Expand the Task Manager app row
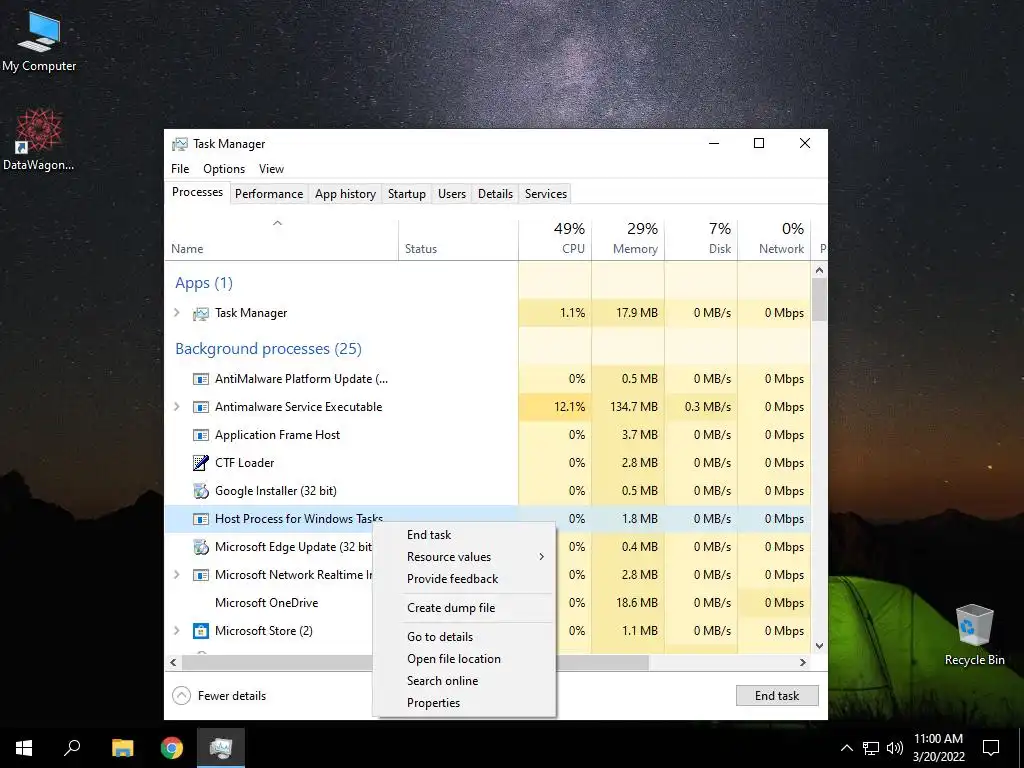Viewport: 1024px width, 768px height. tap(176, 313)
